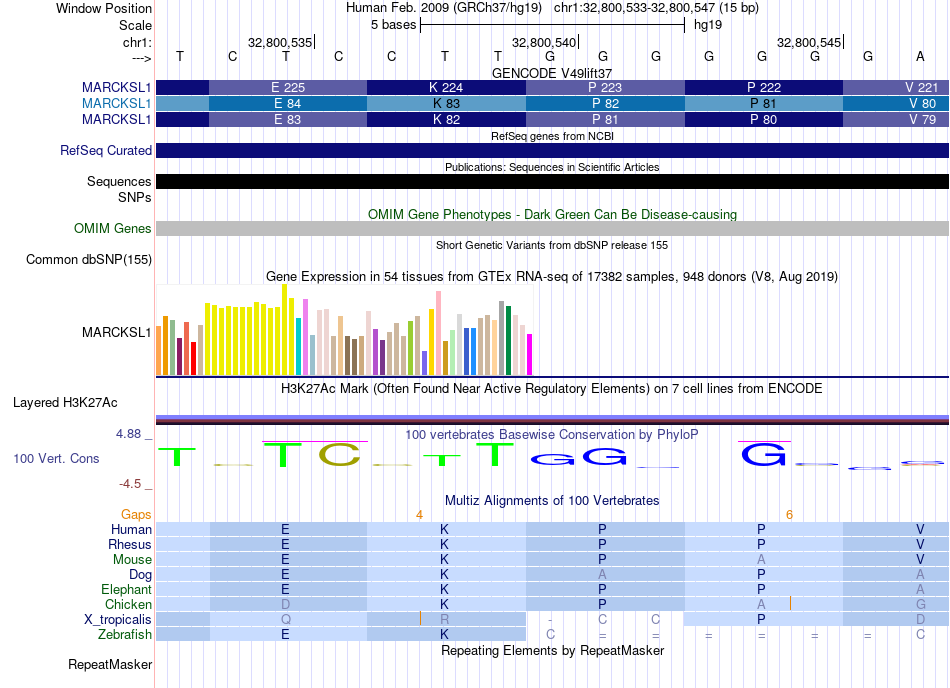This screenshot has height=688, width=950.
Task: Click the large blue G in PhyloP logo
Action: [x=763, y=454]
